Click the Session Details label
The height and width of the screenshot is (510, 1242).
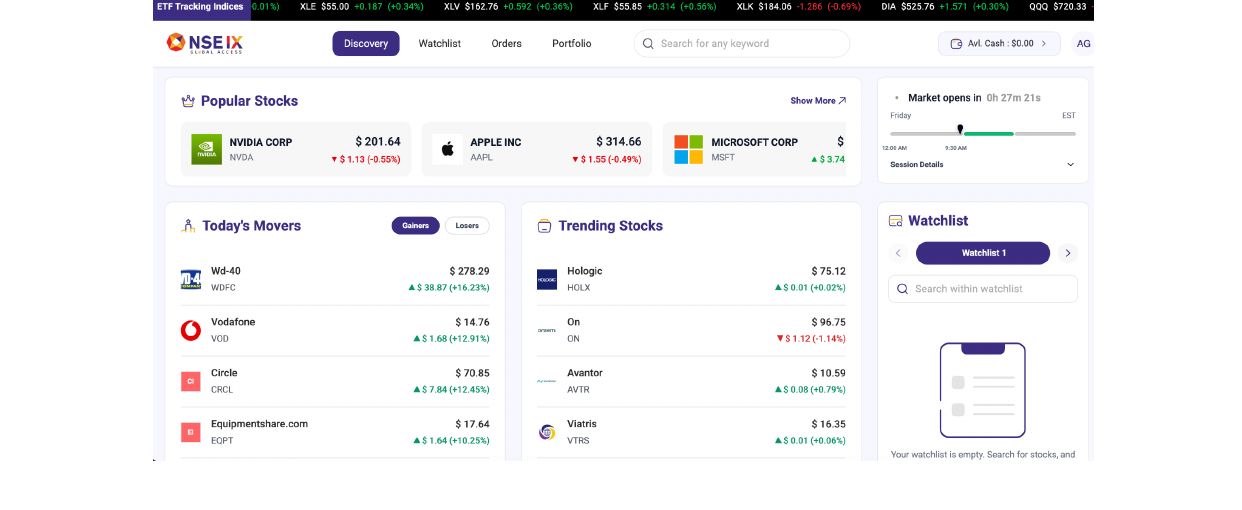(917, 165)
